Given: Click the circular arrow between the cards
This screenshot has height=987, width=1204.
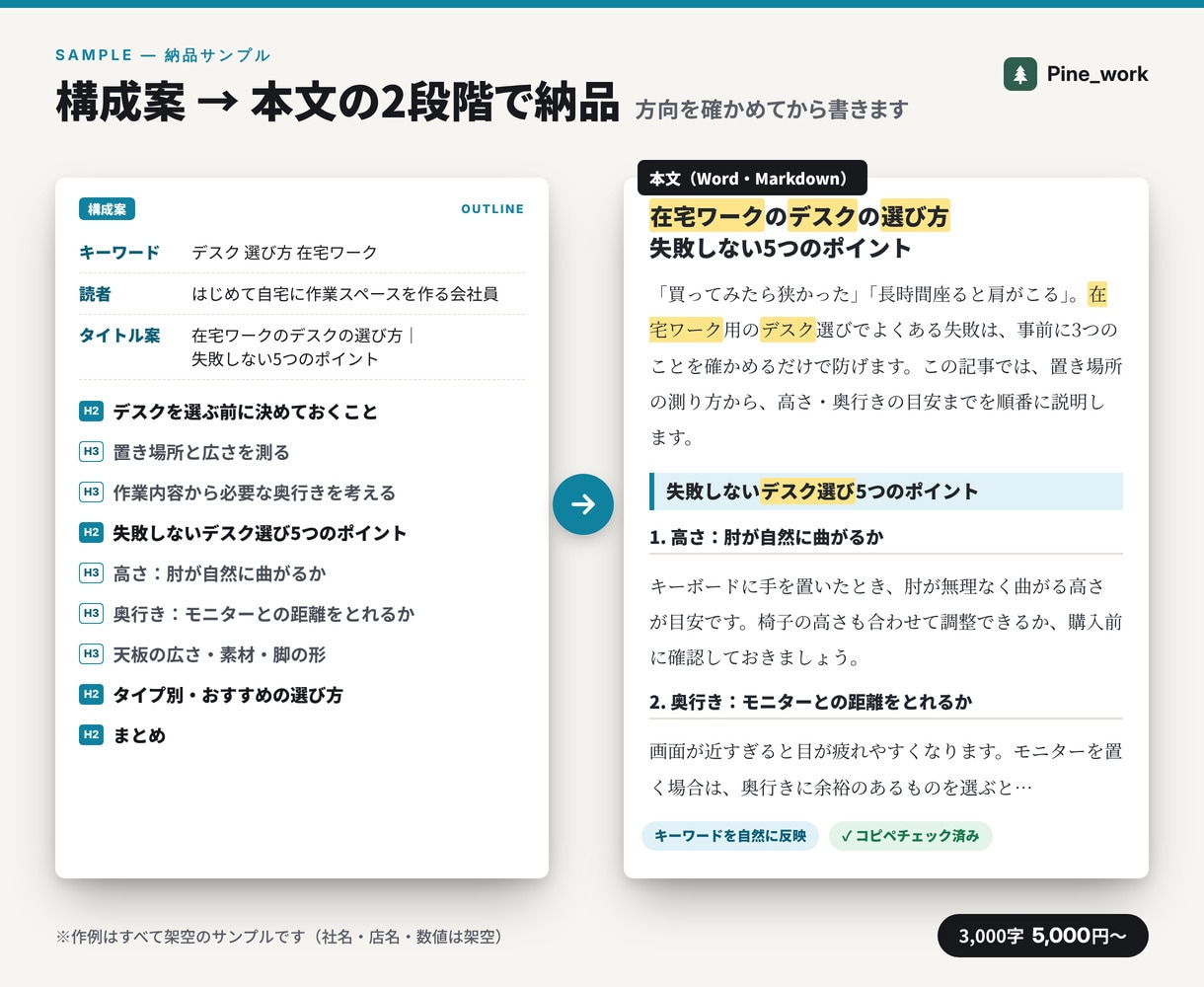Looking at the screenshot, I should pos(583,504).
